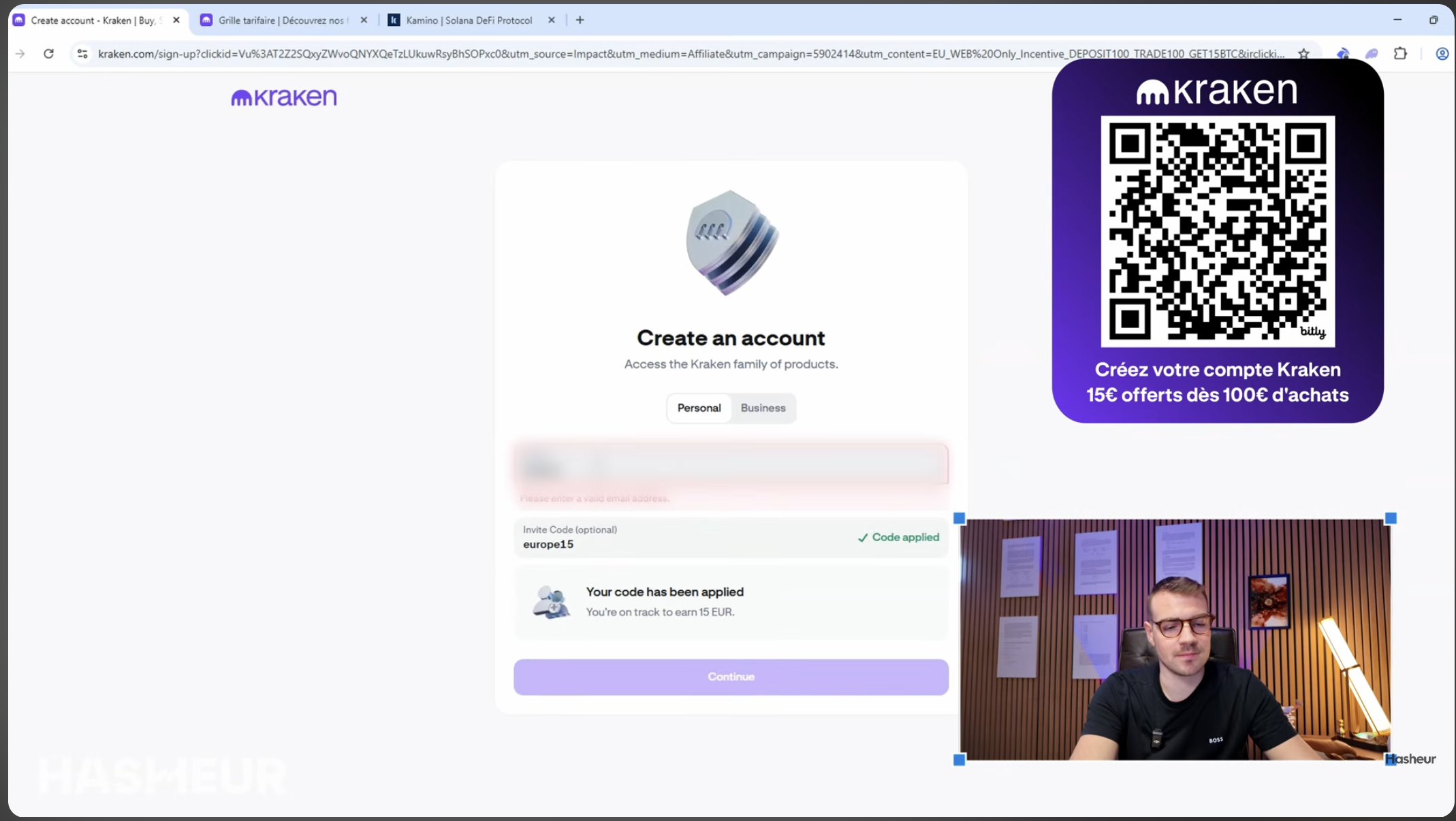Switch to Grille tarifaire tab
The height and width of the screenshot is (821, 1456).
[281, 20]
